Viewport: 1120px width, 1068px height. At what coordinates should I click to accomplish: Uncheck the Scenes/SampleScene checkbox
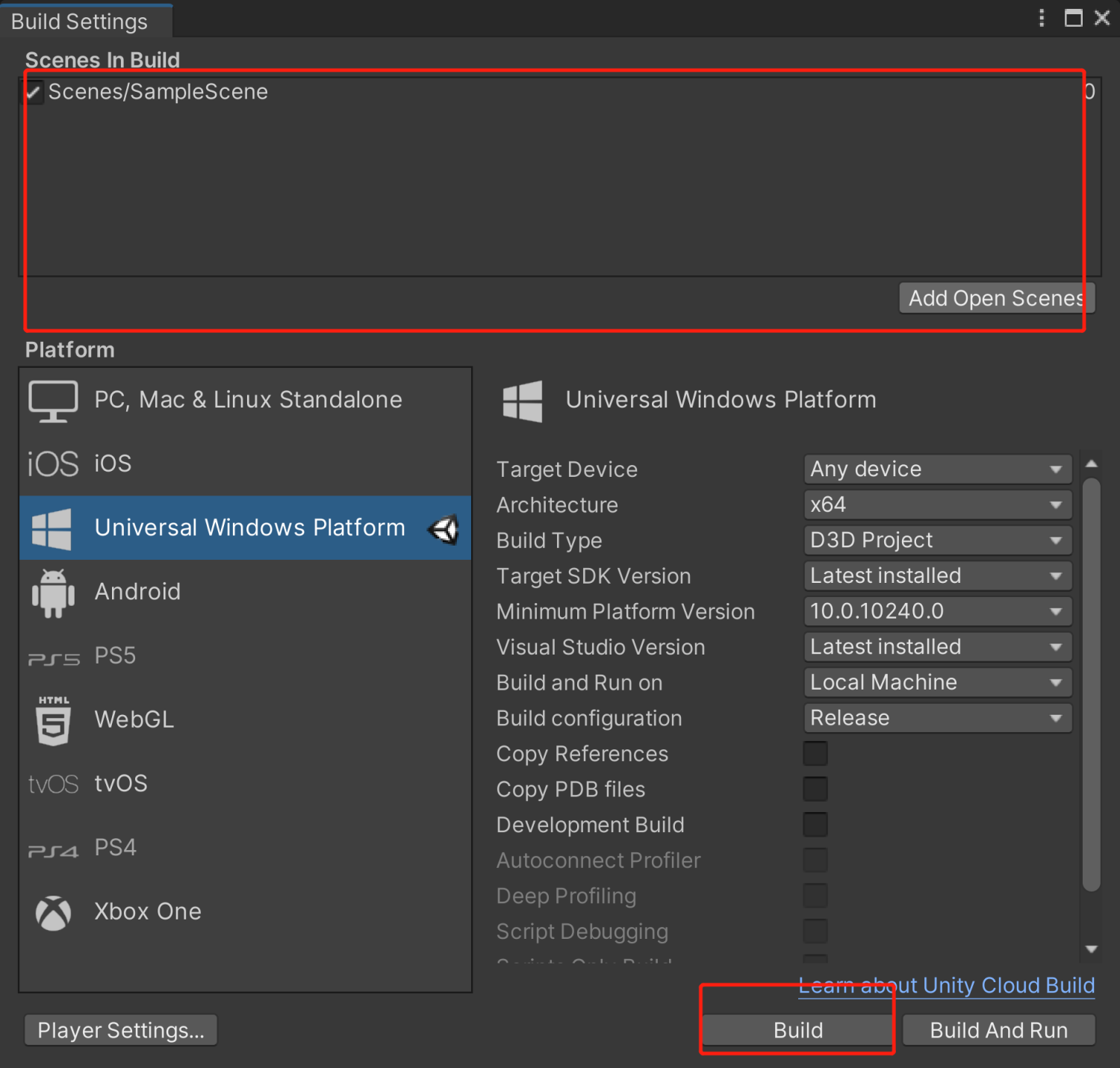tap(34, 92)
